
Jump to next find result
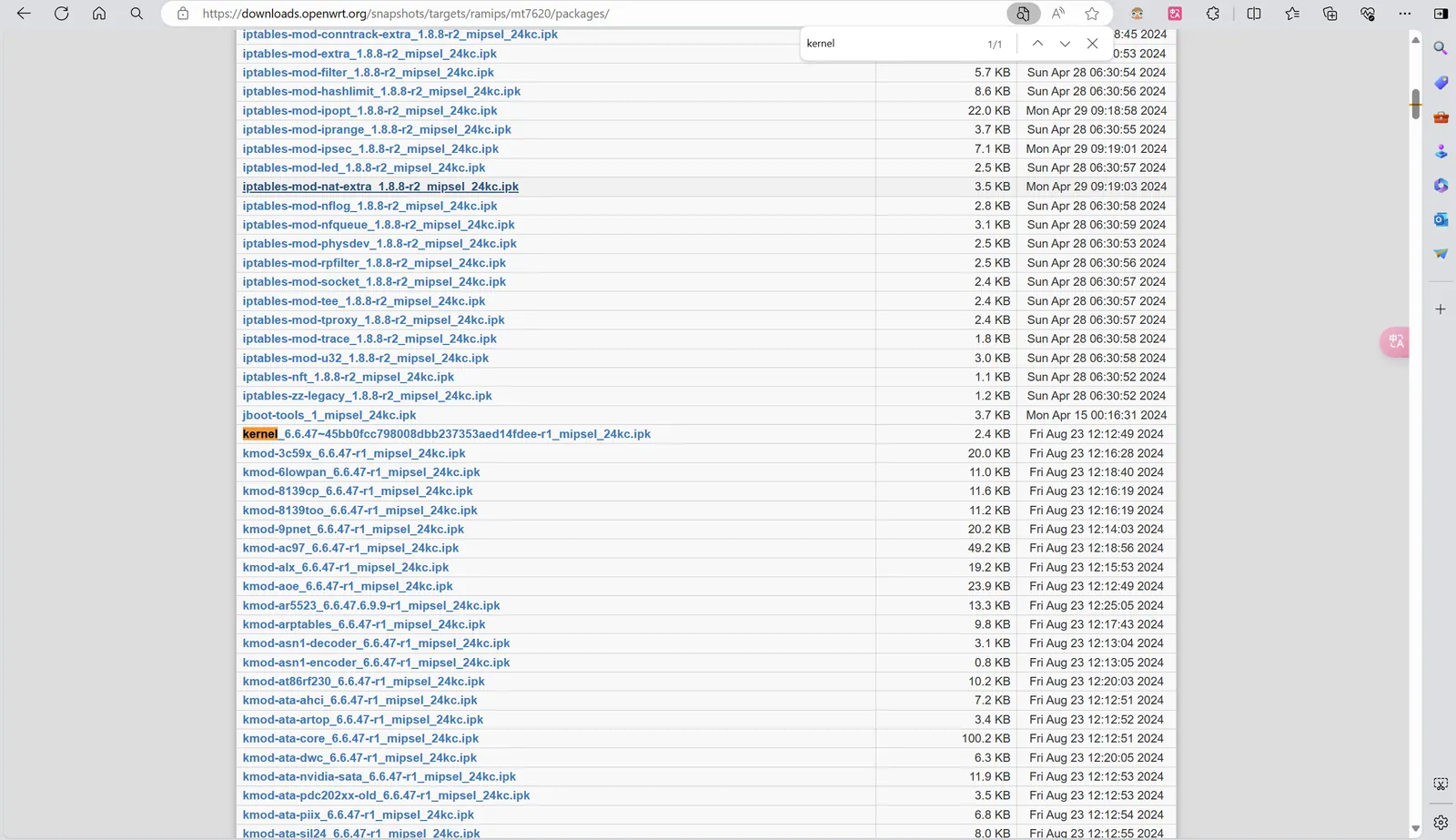pos(1065,44)
